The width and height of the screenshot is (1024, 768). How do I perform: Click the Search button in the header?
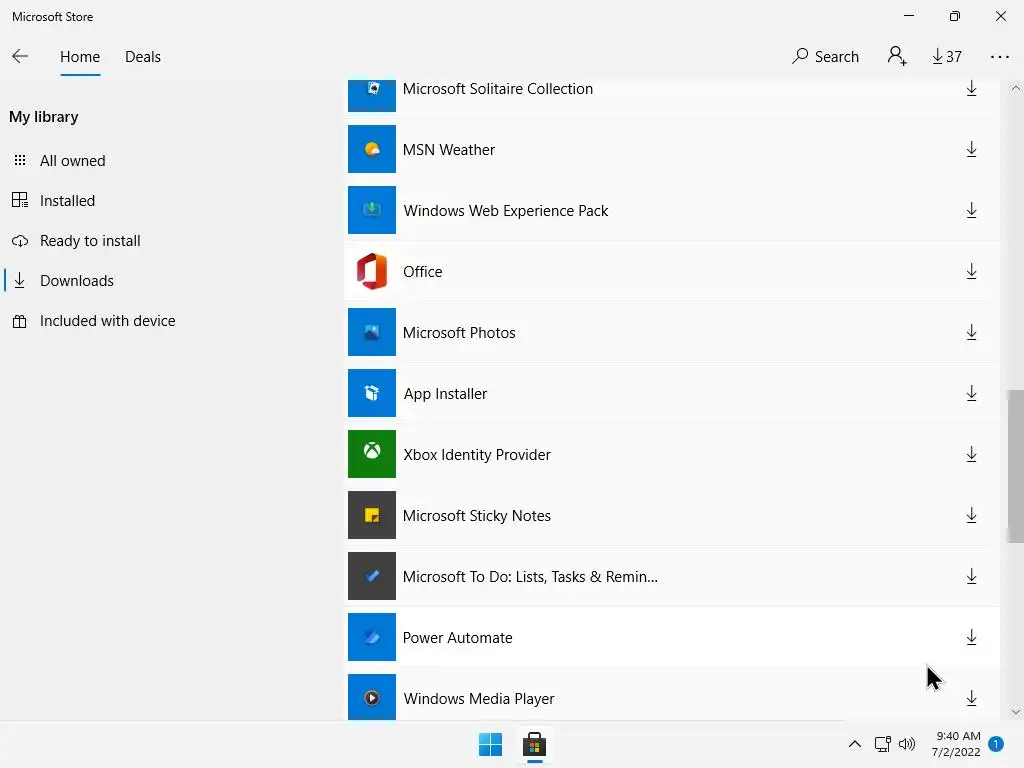(x=825, y=57)
